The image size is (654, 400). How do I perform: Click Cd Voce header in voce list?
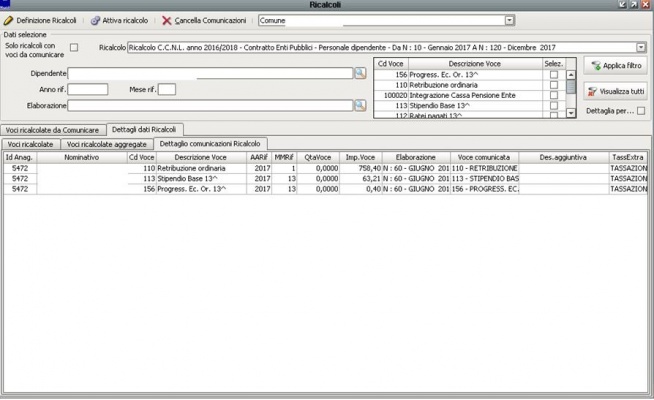coord(390,64)
